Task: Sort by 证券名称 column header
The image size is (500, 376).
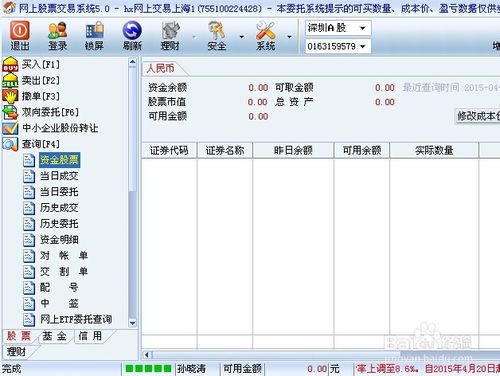Action: [225, 150]
